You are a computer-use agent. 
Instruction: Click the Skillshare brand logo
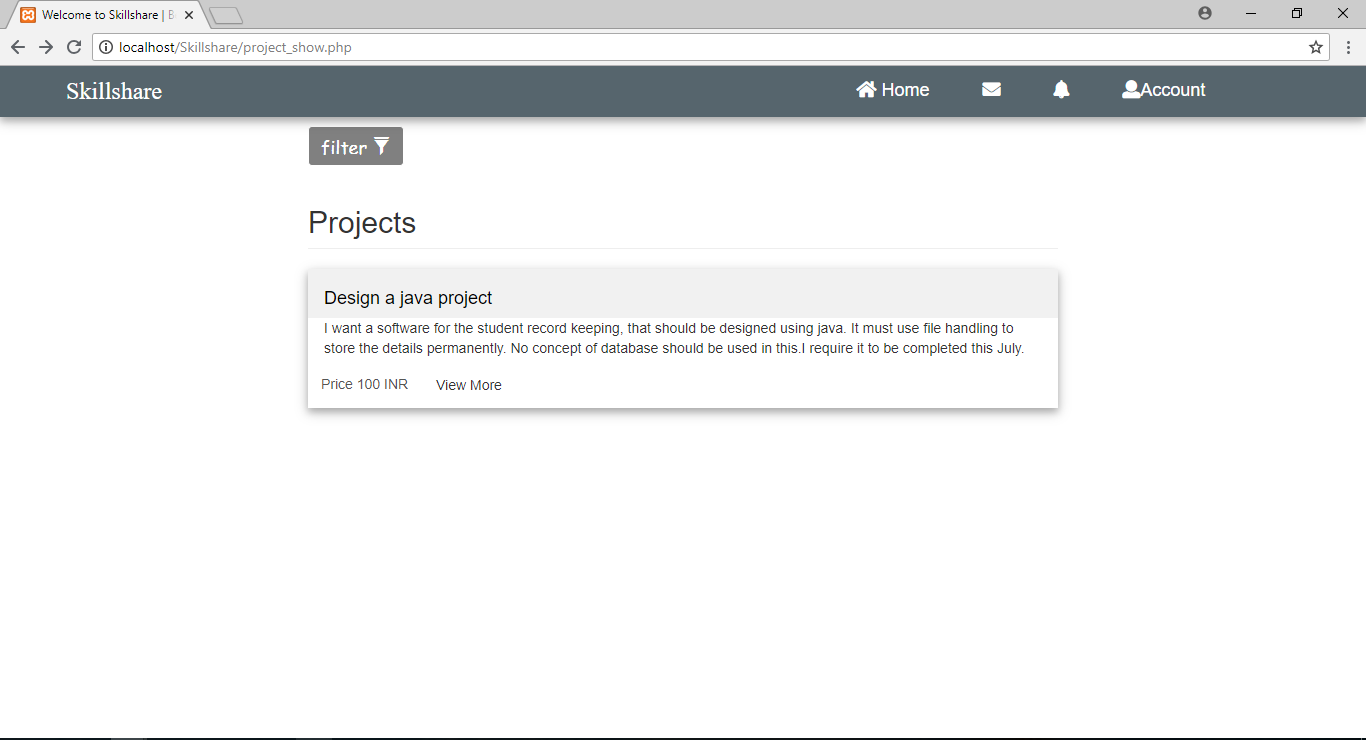[114, 91]
